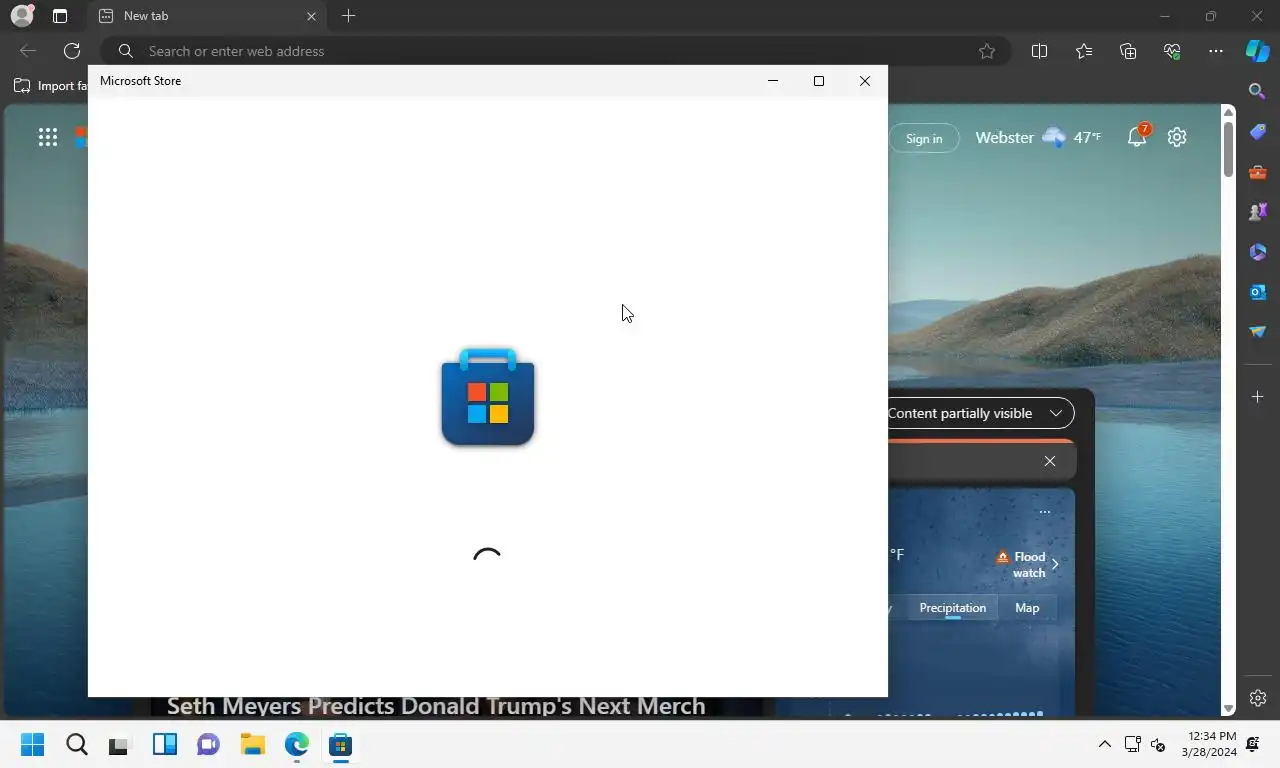Viewport: 1280px width, 768px height.
Task: Open new tab page settings gear
Action: click(1177, 138)
